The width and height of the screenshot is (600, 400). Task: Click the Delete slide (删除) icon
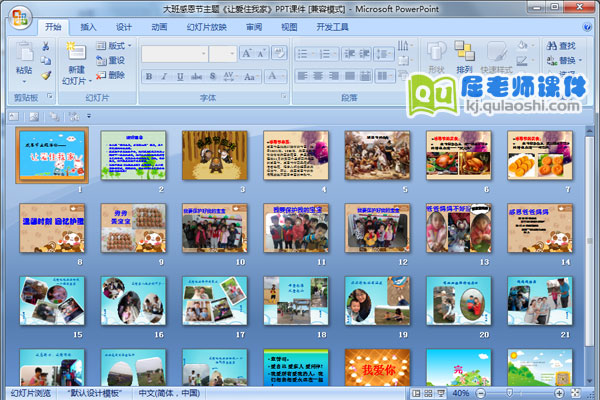click(x=102, y=75)
